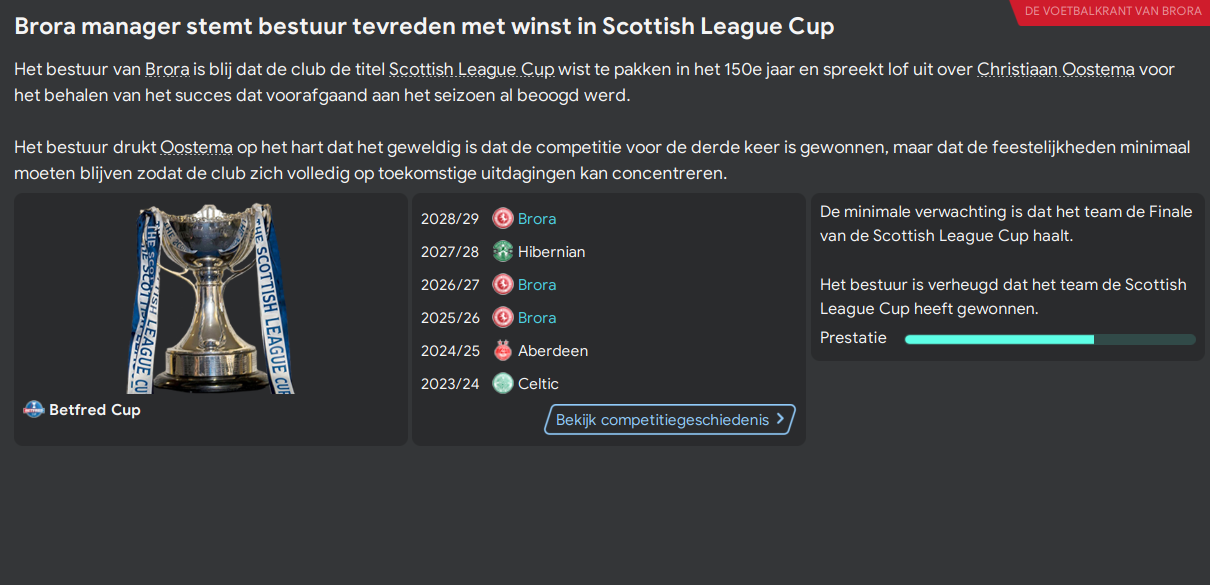The width and height of the screenshot is (1210, 585).
Task: Click the chevron on Bekijk competitiegeschiedenis
Action: click(781, 420)
